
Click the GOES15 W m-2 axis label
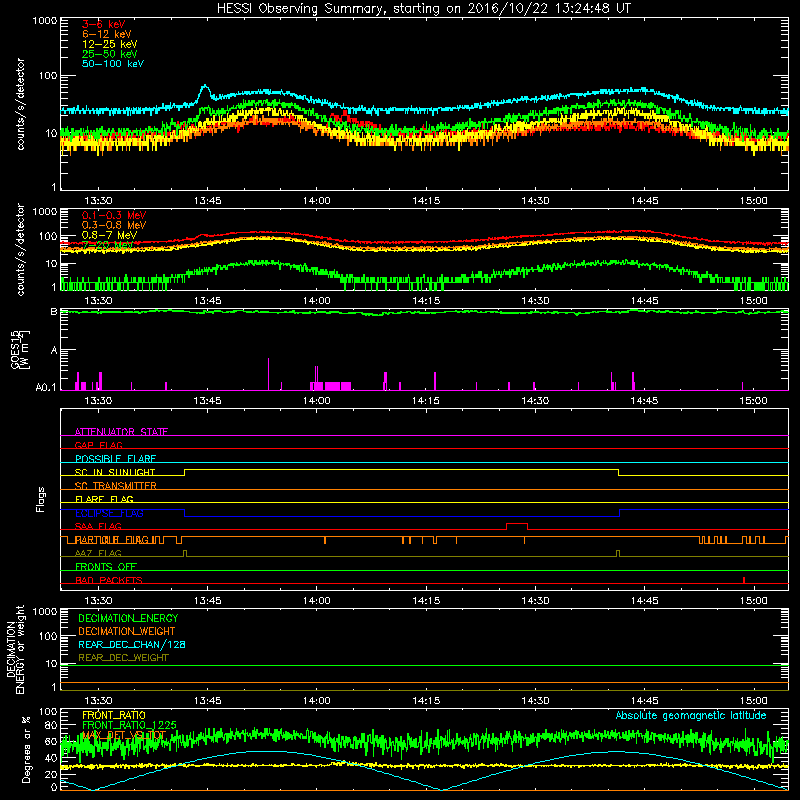(x=20, y=349)
